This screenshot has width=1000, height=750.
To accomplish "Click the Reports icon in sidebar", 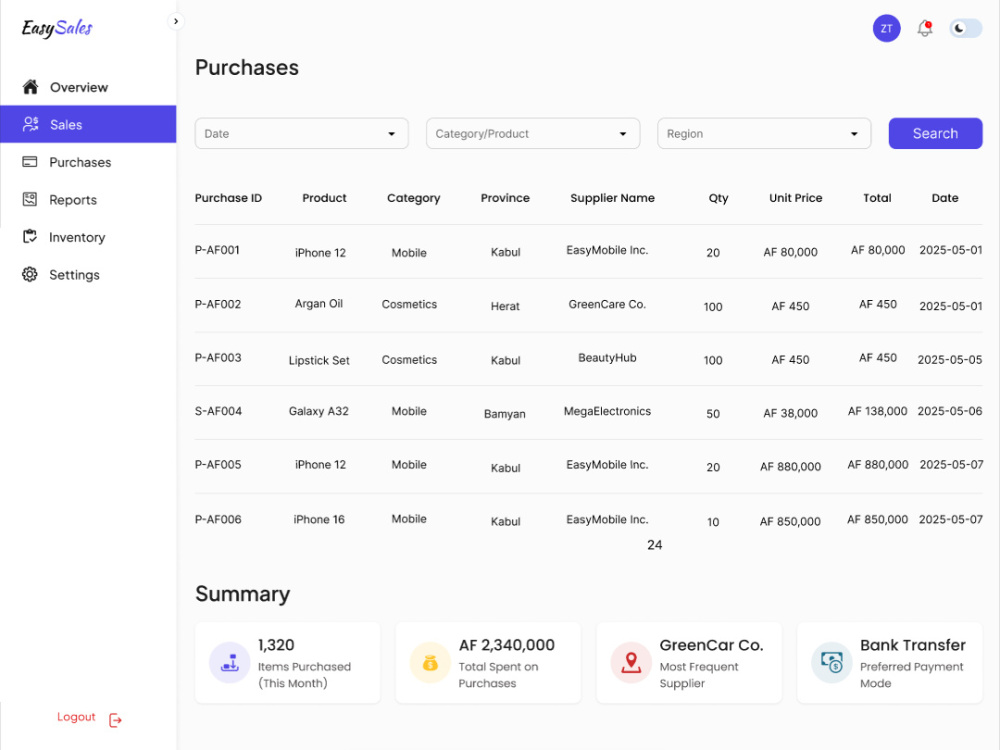I will 30,200.
